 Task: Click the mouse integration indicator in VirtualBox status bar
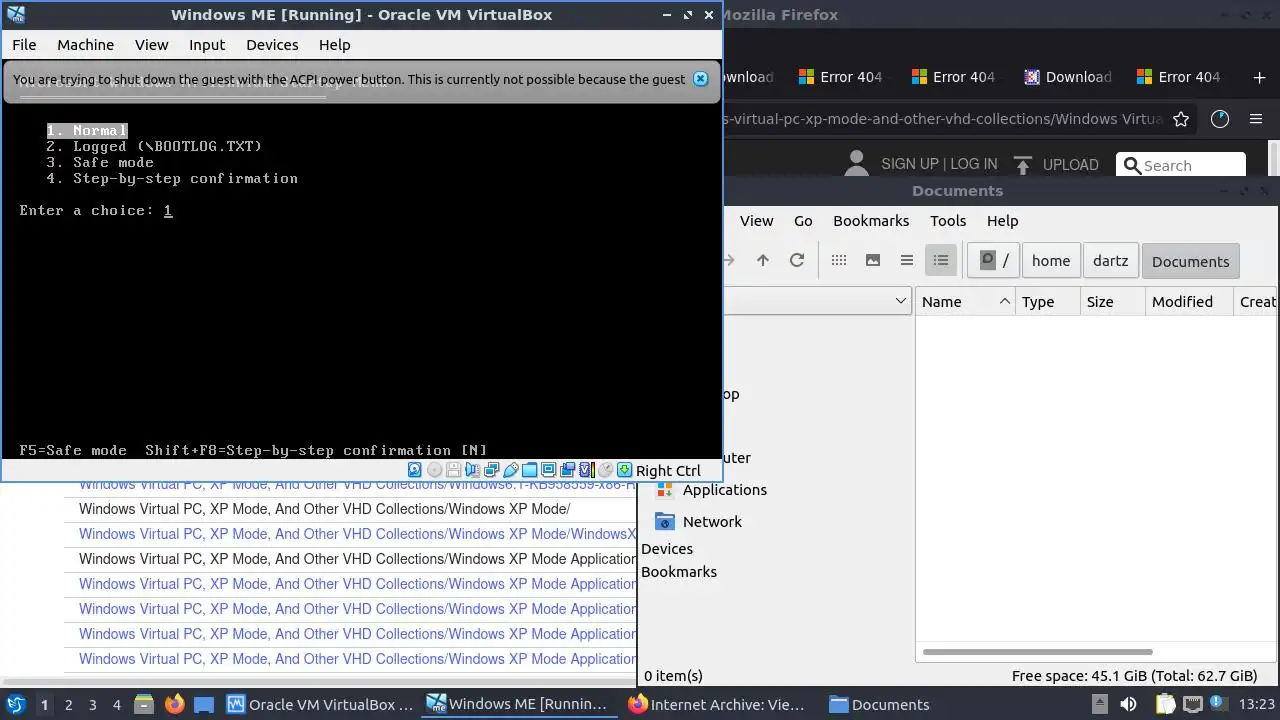606,470
